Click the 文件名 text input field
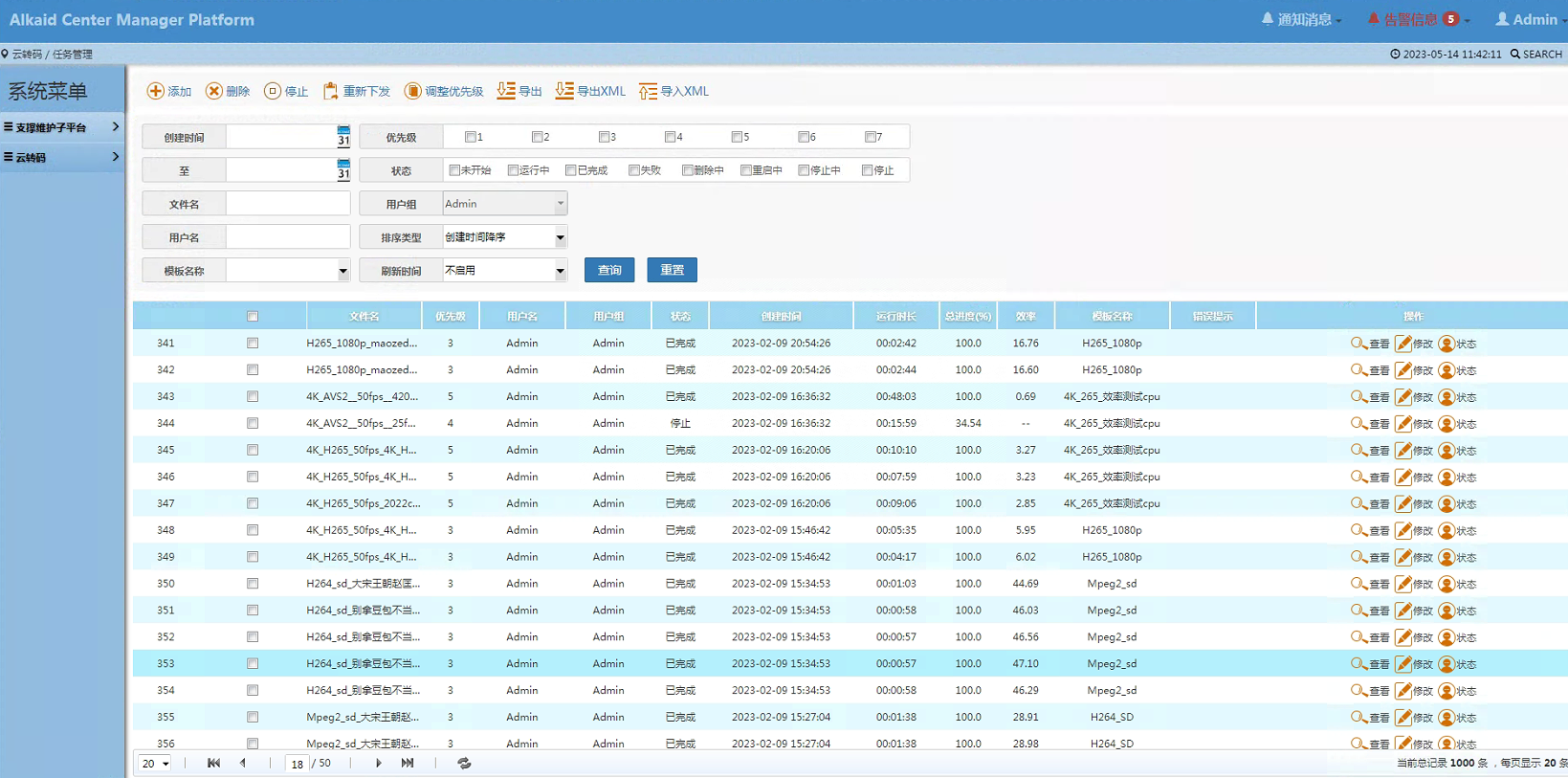 point(288,203)
